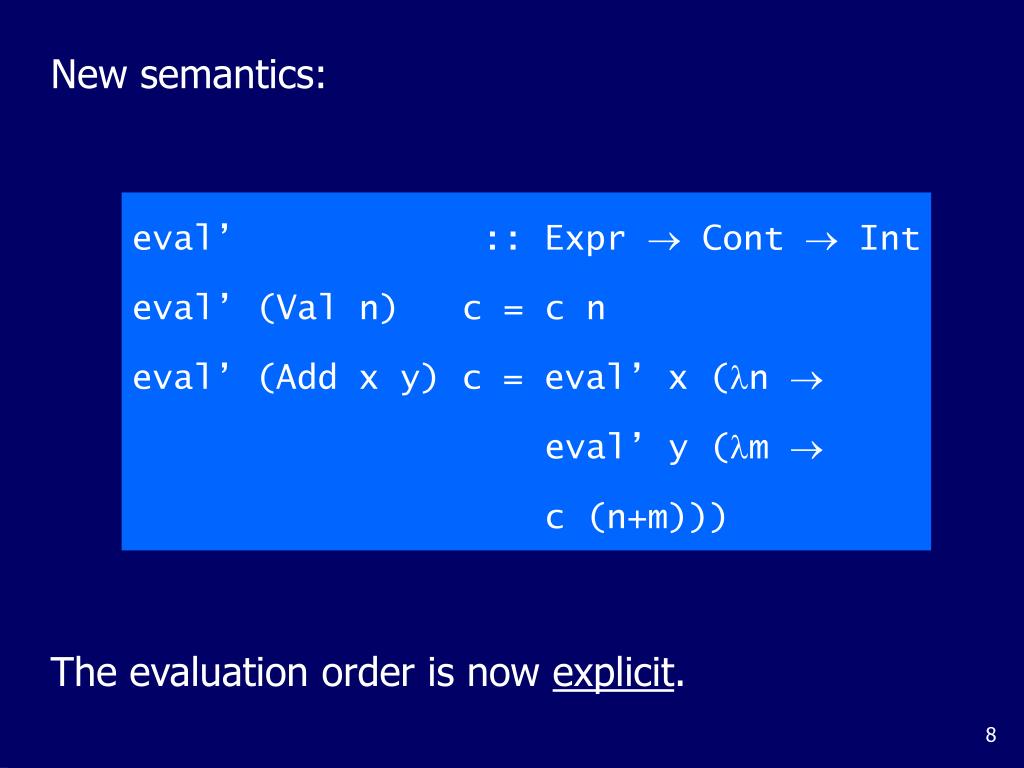Click the first 'eval'' in the code box
Image resolution: width=1024 pixels, height=768 pixels.
pyautogui.click(x=182, y=238)
